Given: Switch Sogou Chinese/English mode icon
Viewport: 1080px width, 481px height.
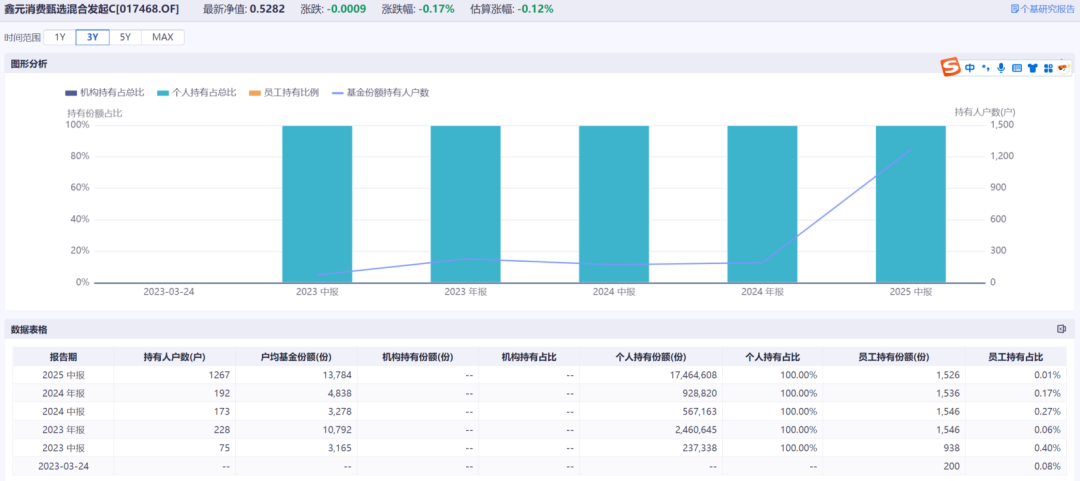Looking at the screenshot, I should click(970, 68).
